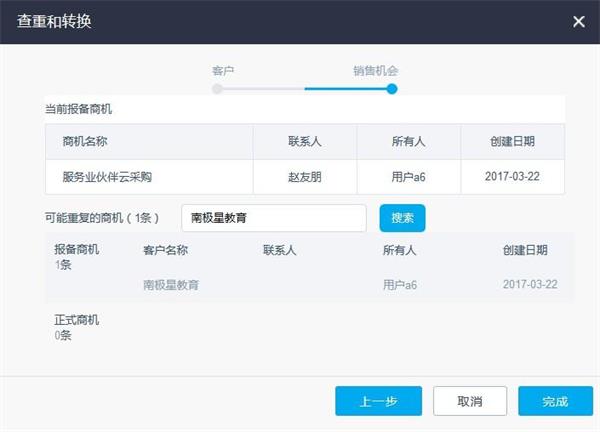This screenshot has height=432, width=600.
Task: Switch to the 销售机会 step label
Action: point(375,71)
